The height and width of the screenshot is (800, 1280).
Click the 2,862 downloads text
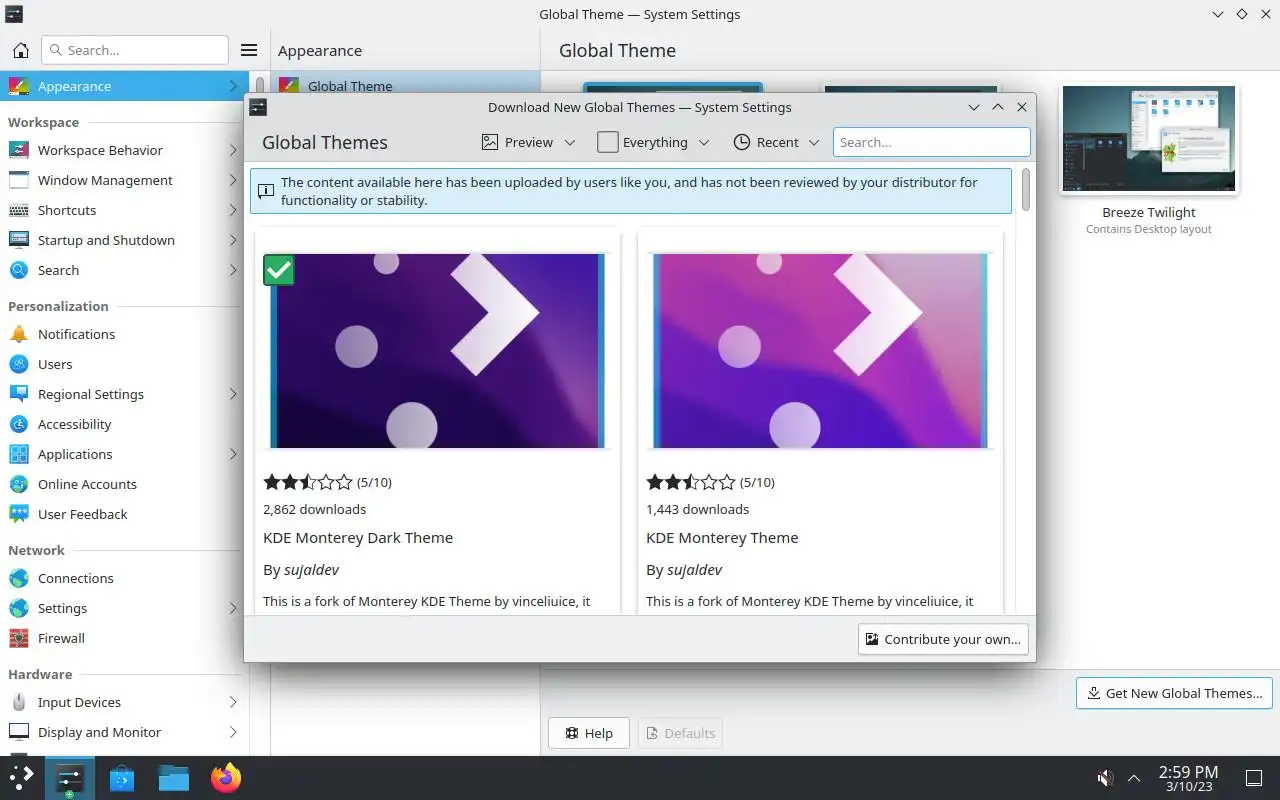click(x=314, y=509)
